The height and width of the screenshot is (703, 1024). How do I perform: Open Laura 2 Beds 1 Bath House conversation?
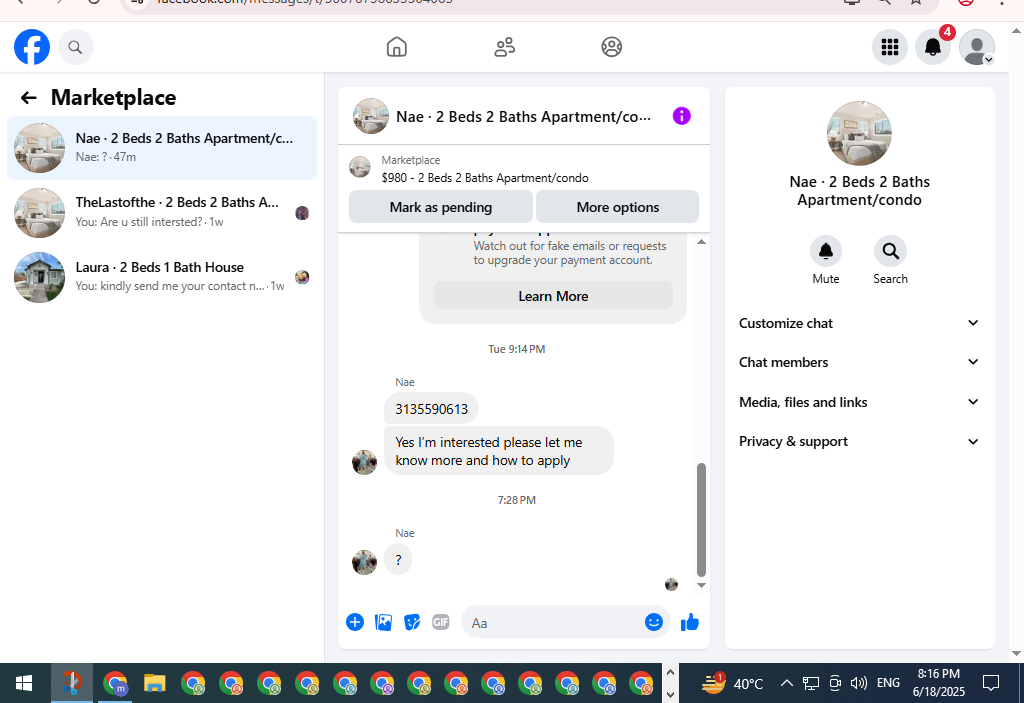[x=162, y=277]
